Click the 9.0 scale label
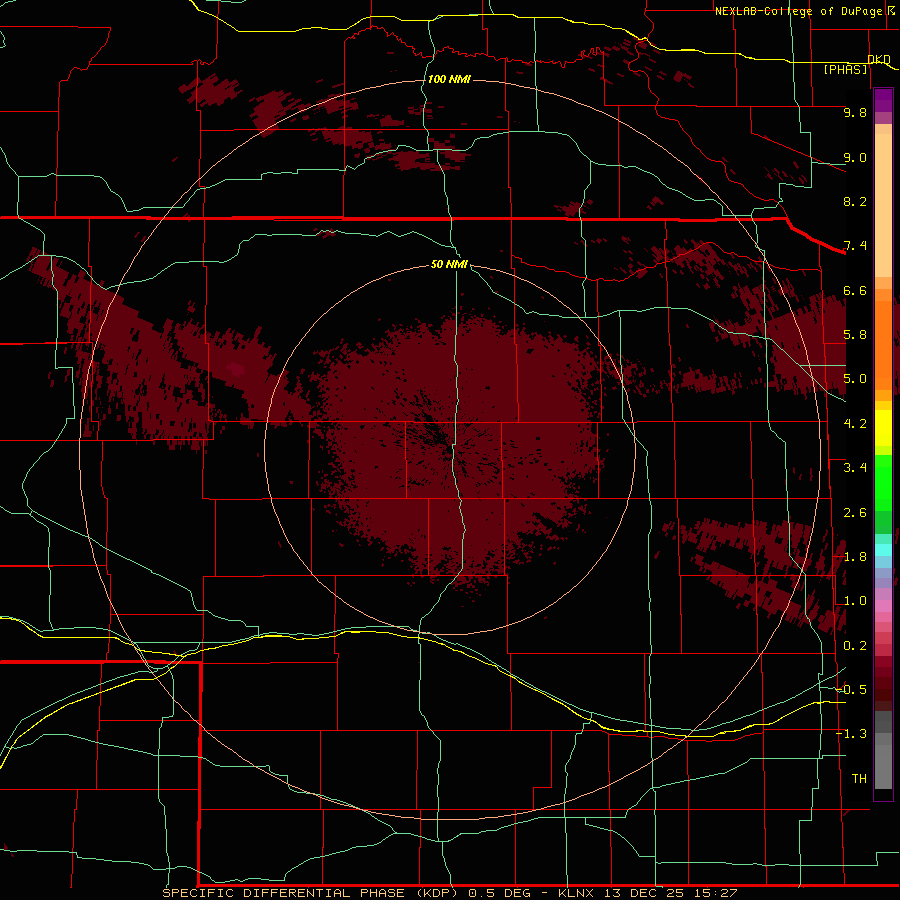This screenshot has height=900, width=900. [855, 158]
